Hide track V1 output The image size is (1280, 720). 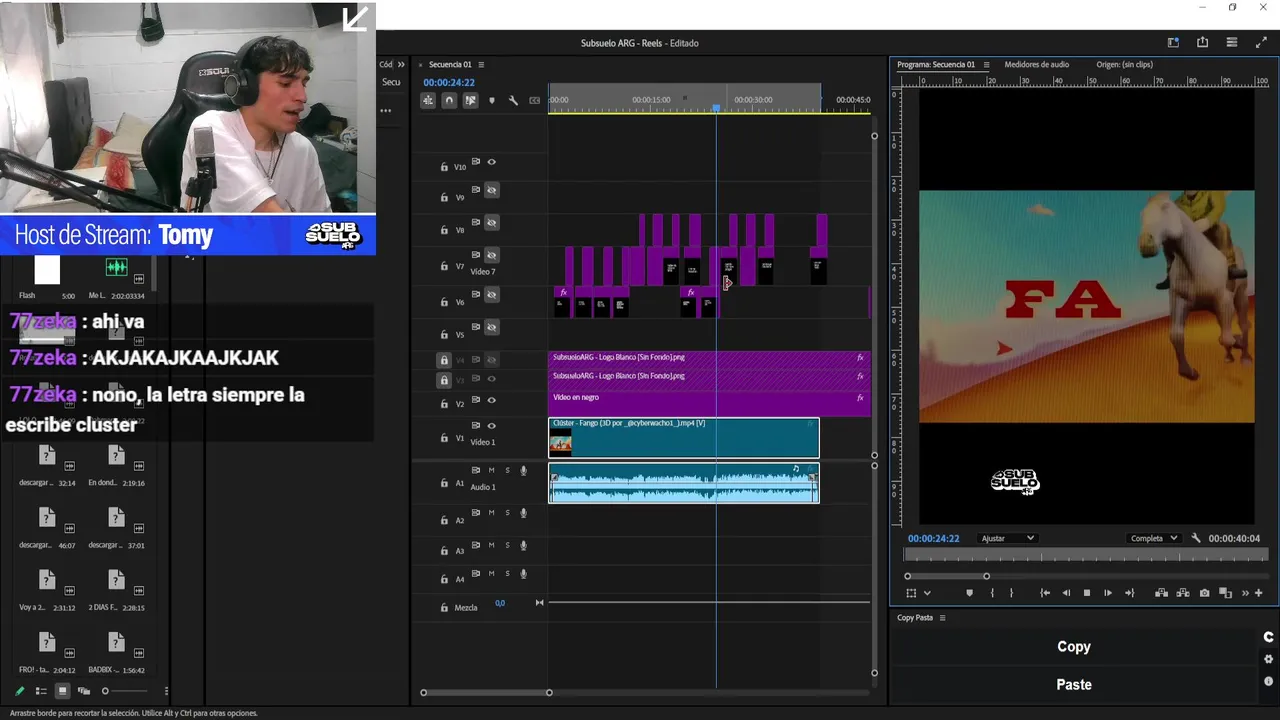point(491,426)
